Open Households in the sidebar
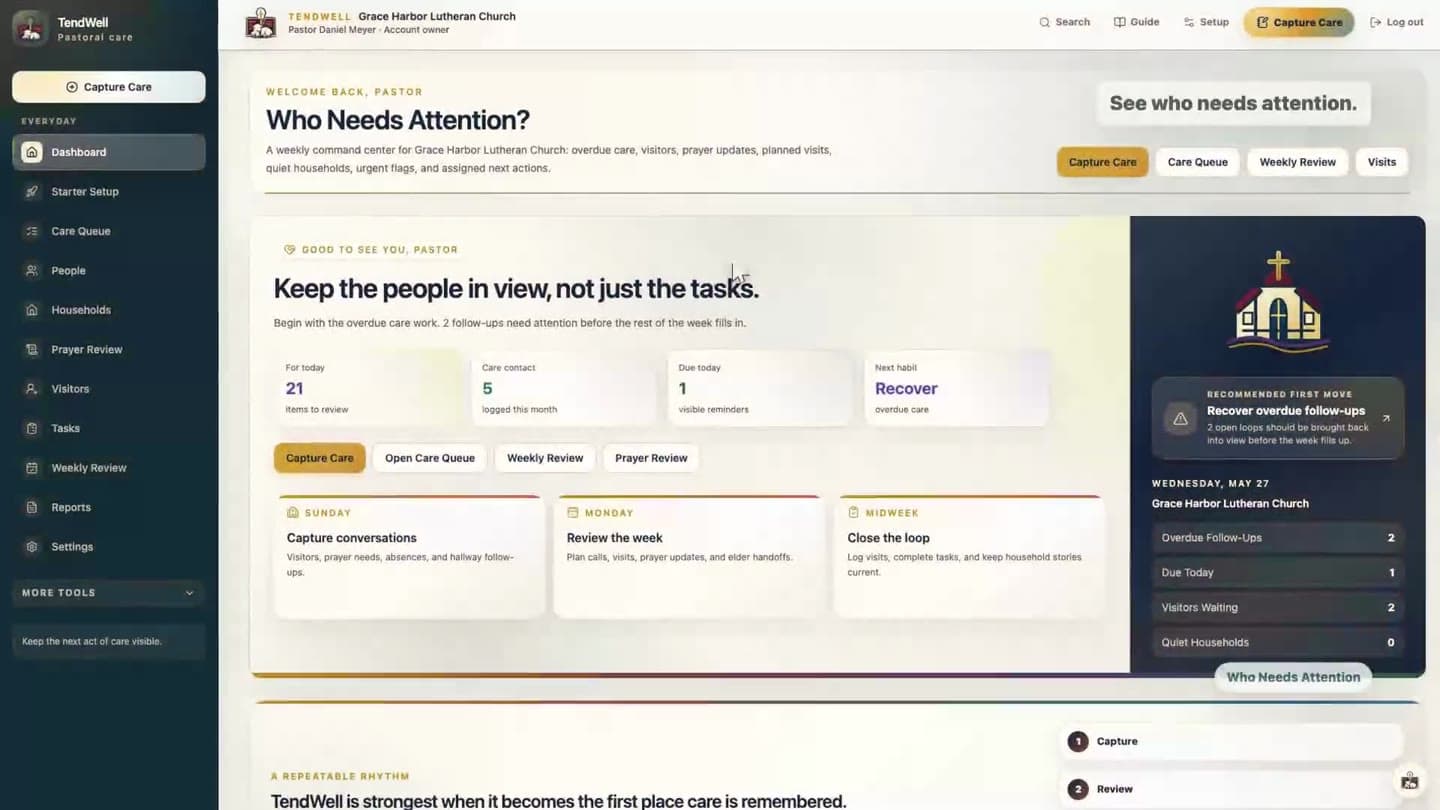Image resolution: width=1440 pixels, height=810 pixels. tap(109, 310)
